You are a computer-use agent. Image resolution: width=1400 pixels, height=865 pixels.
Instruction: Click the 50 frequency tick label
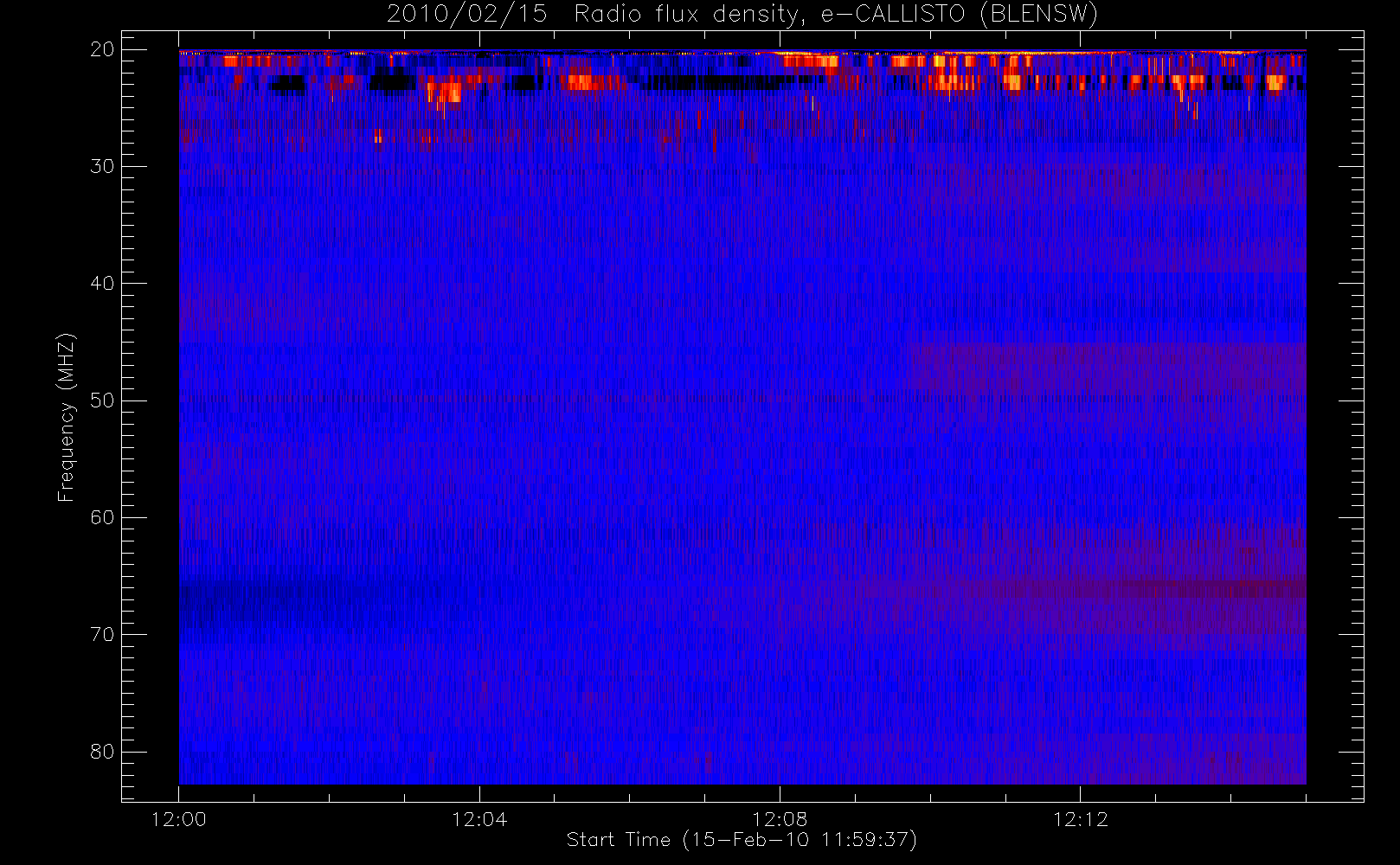pyautogui.click(x=103, y=400)
